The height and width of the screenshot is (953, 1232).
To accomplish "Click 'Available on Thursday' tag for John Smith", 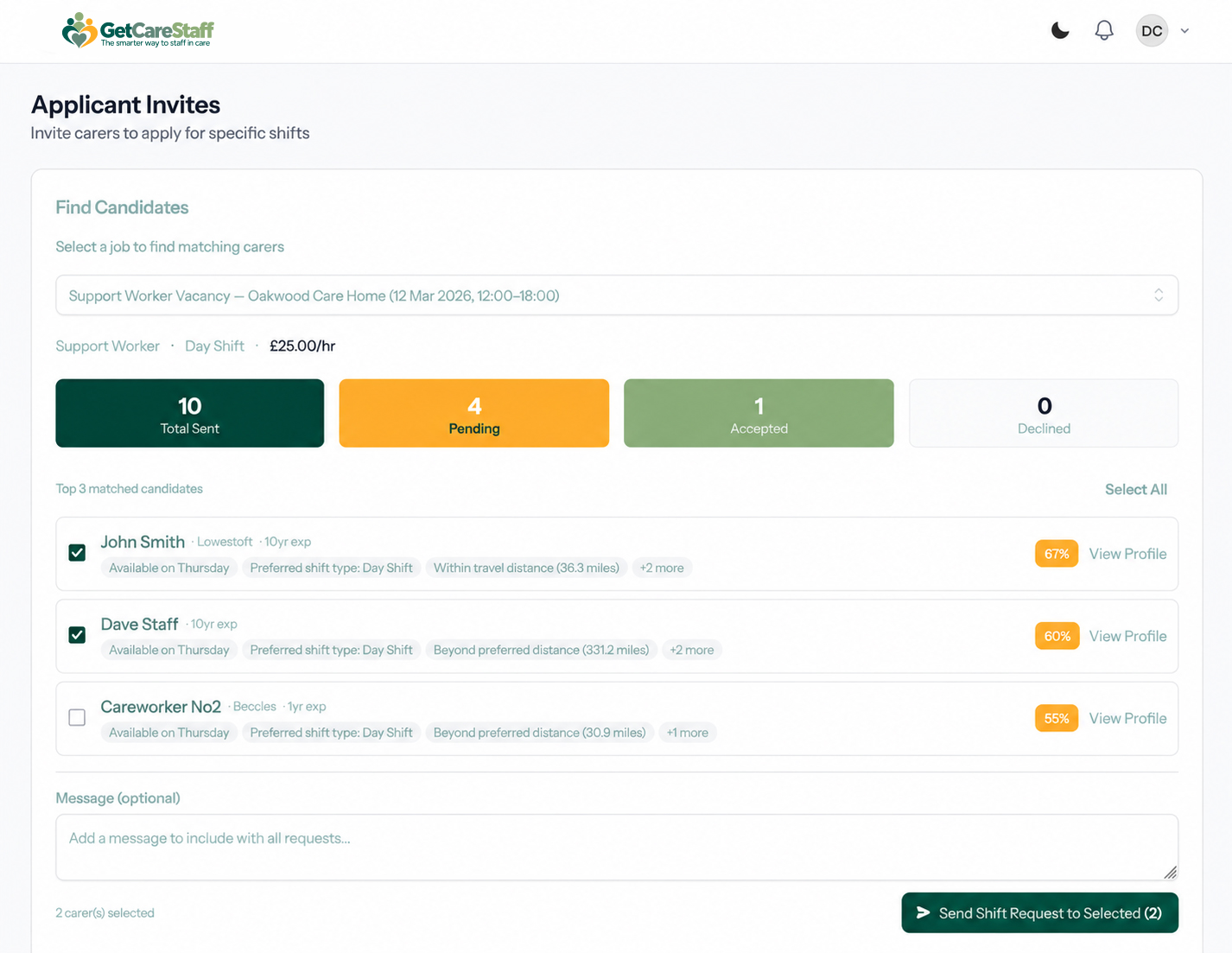I will point(169,568).
